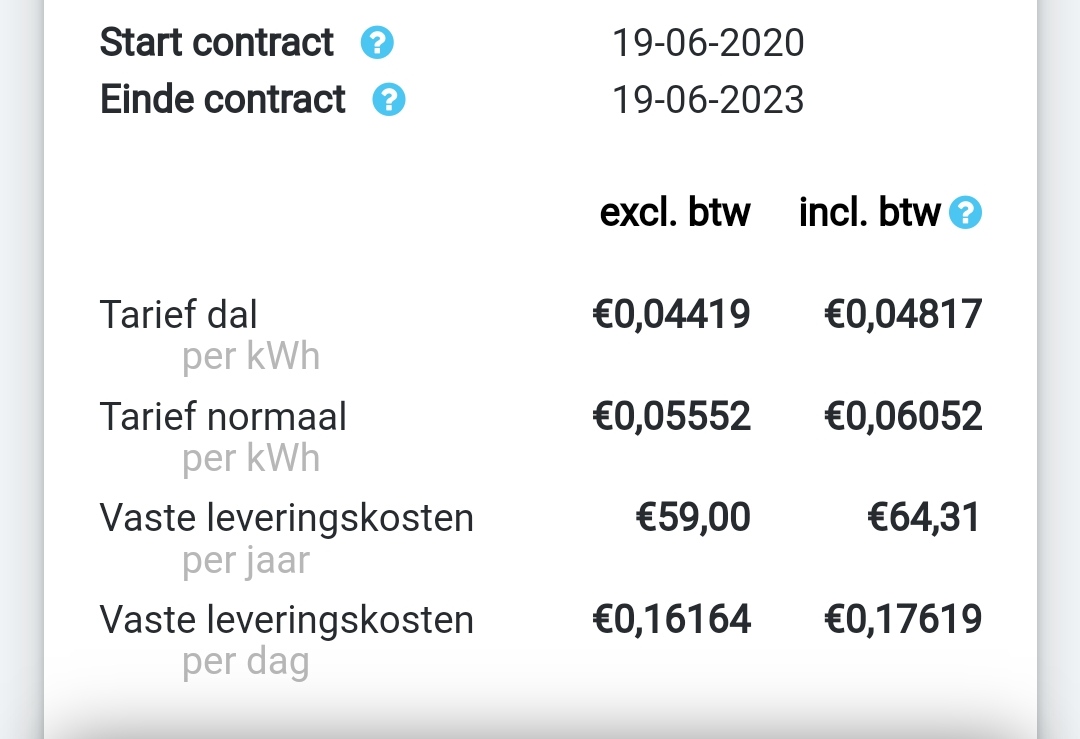Screen dimensions: 1080x739
Task: Click the per dag unit label
Action: click(246, 663)
